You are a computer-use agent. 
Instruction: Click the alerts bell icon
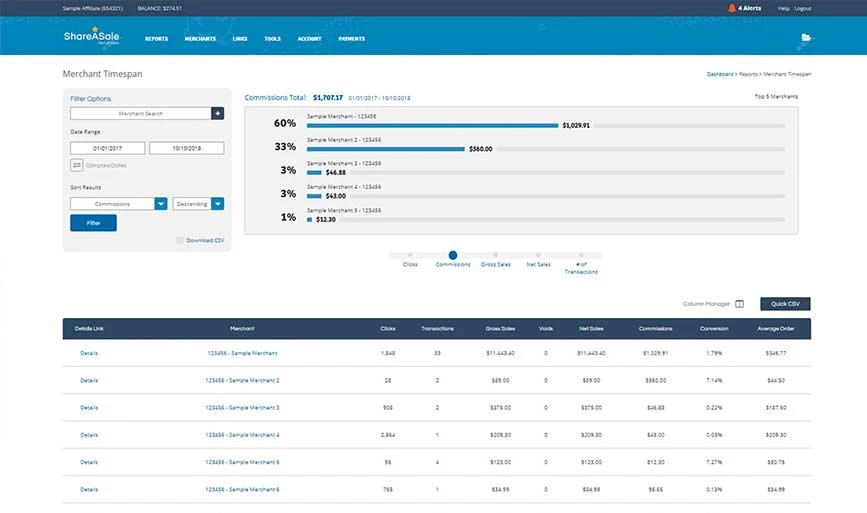click(x=732, y=8)
